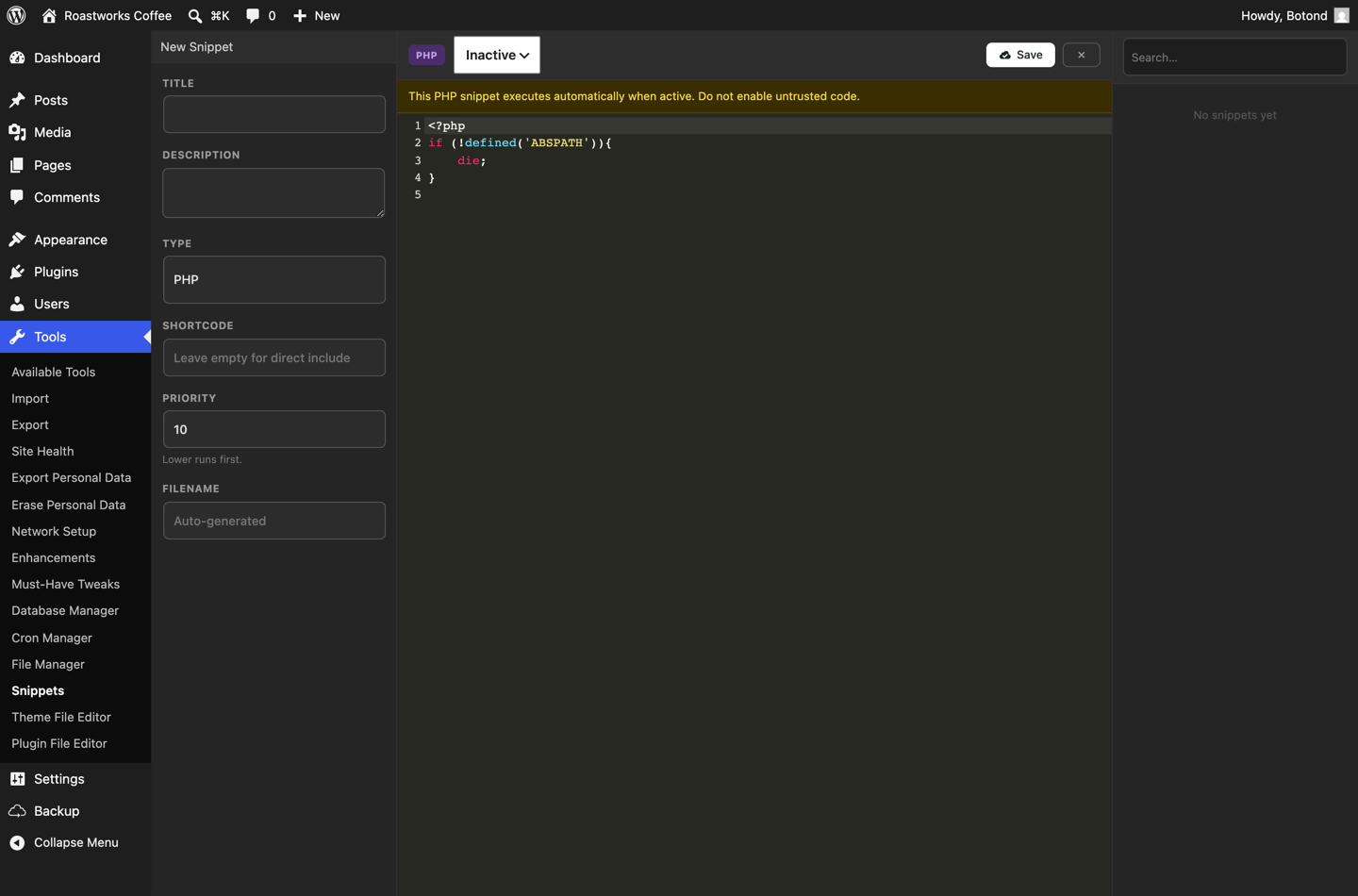Image resolution: width=1358 pixels, height=896 pixels.
Task: Click line number 5 in editor gutter
Action: [x=418, y=194]
